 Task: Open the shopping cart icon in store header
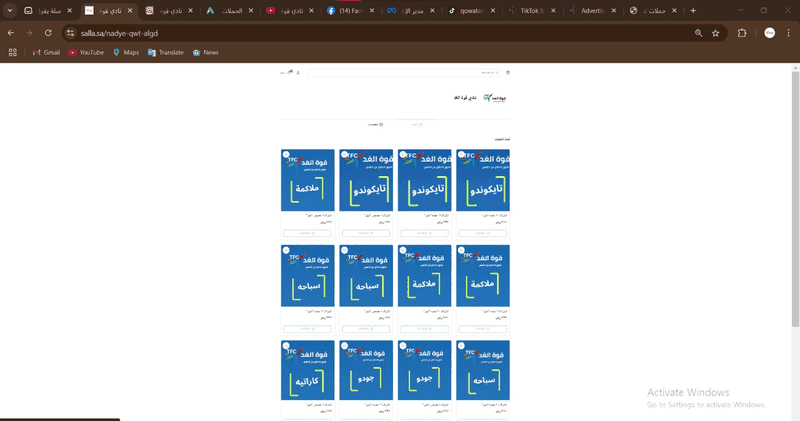pos(290,72)
